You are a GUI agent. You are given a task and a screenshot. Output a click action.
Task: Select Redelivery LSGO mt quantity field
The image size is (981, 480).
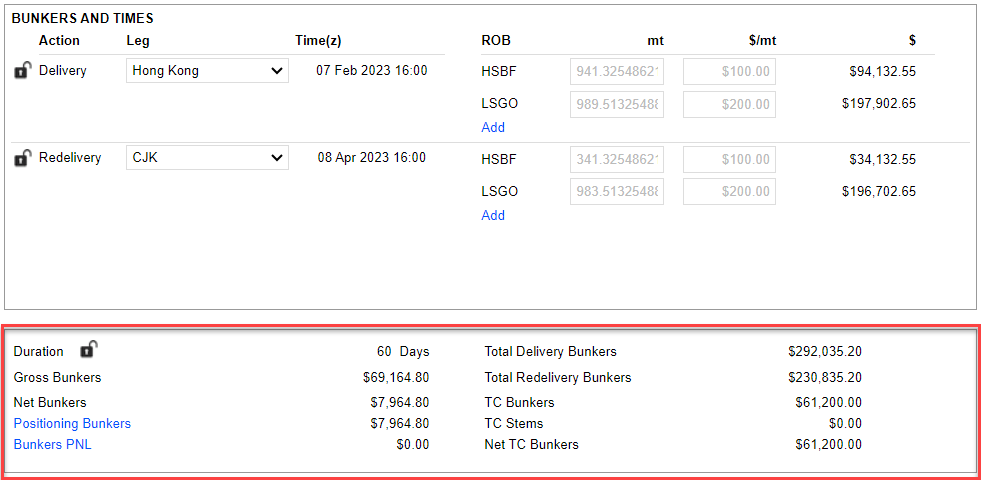(x=616, y=192)
